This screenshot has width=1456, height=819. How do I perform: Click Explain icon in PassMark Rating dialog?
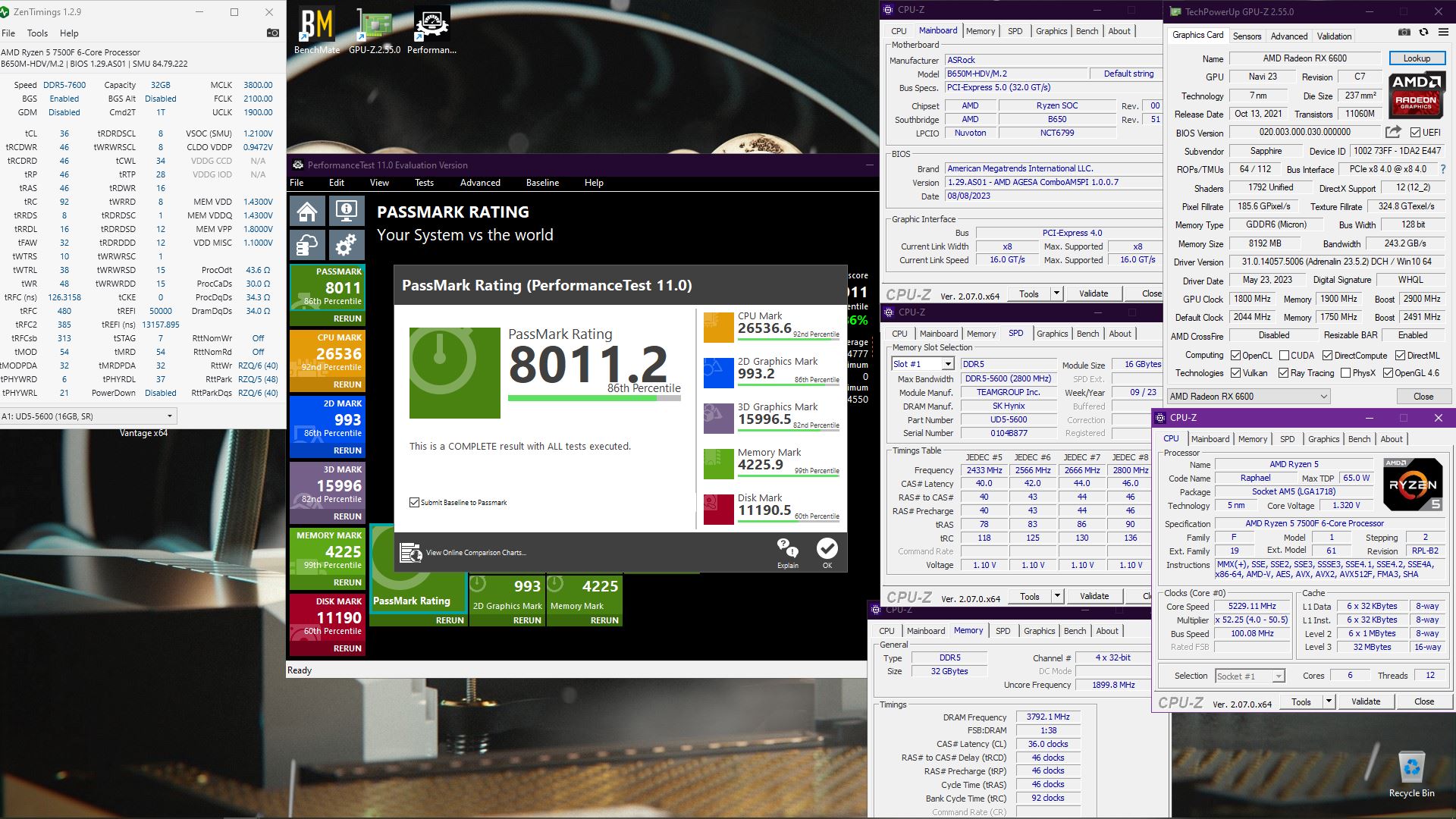coord(787,552)
